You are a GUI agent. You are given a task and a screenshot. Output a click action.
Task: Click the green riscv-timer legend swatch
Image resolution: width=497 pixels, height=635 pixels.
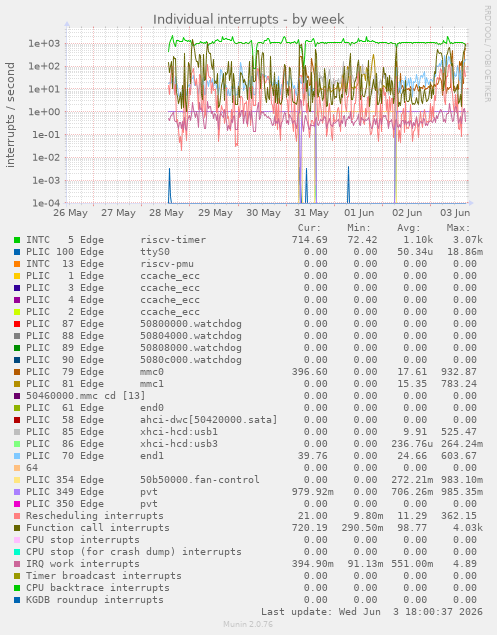coord(17,240)
